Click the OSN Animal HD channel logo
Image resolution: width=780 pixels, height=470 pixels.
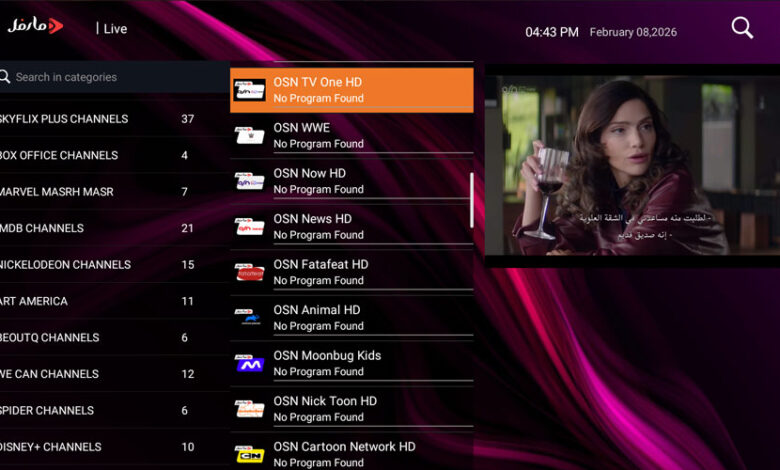[x=249, y=318]
